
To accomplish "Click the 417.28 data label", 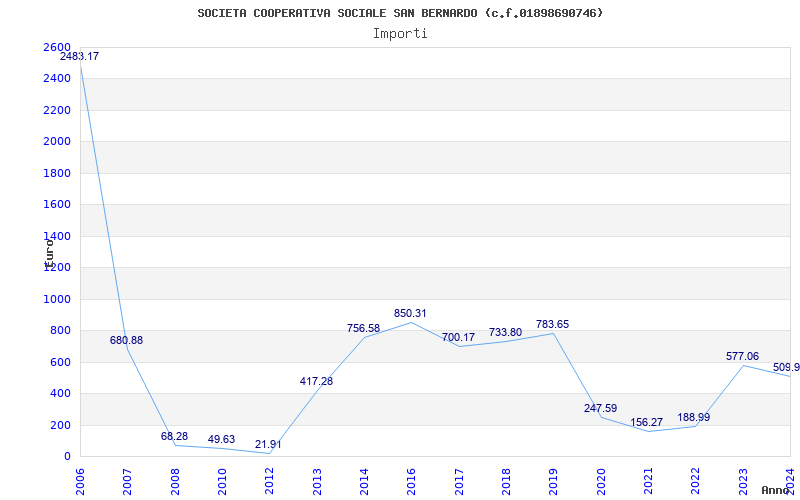I will pos(316,381).
